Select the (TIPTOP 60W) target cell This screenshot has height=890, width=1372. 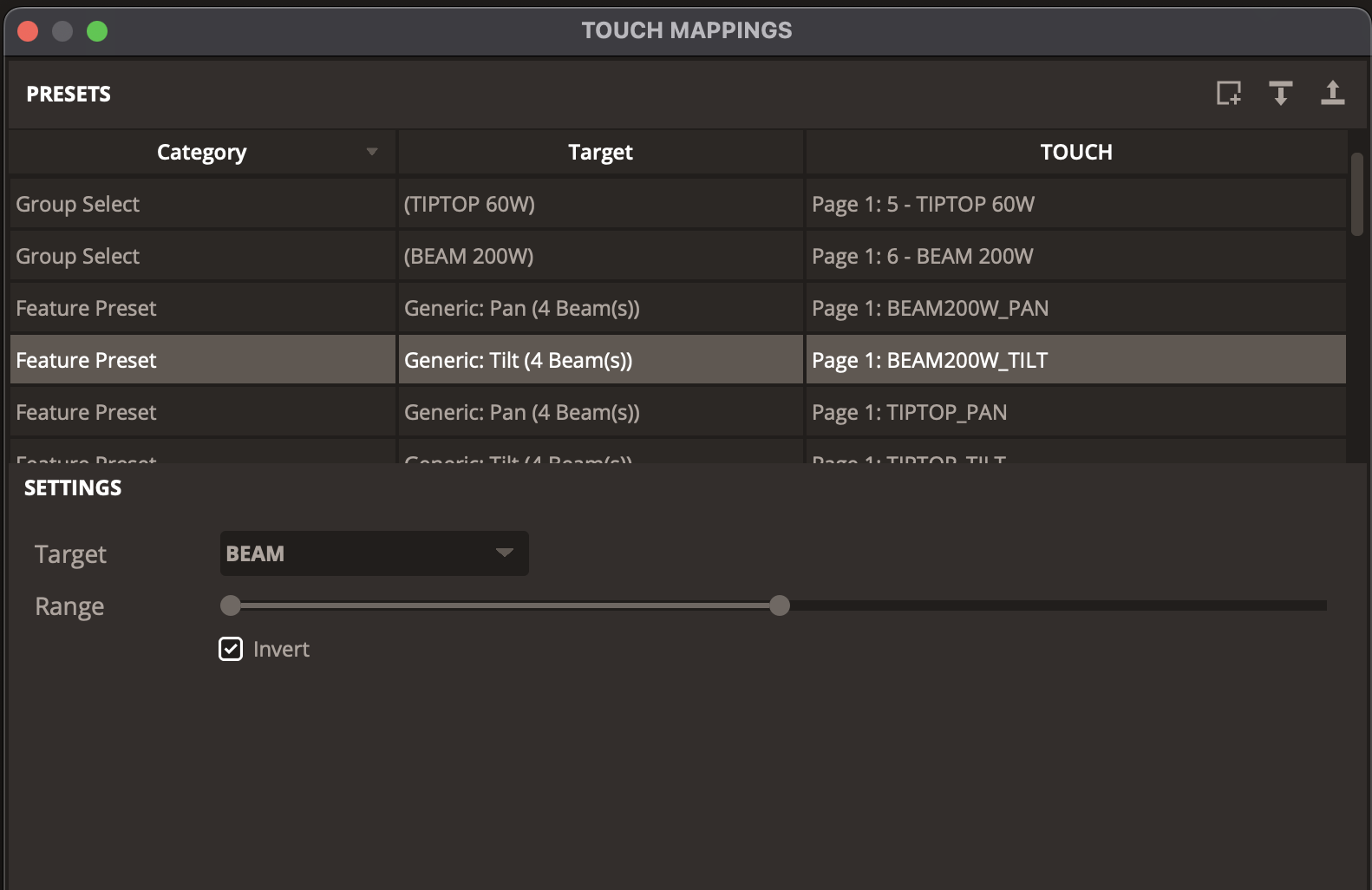tap(600, 204)
